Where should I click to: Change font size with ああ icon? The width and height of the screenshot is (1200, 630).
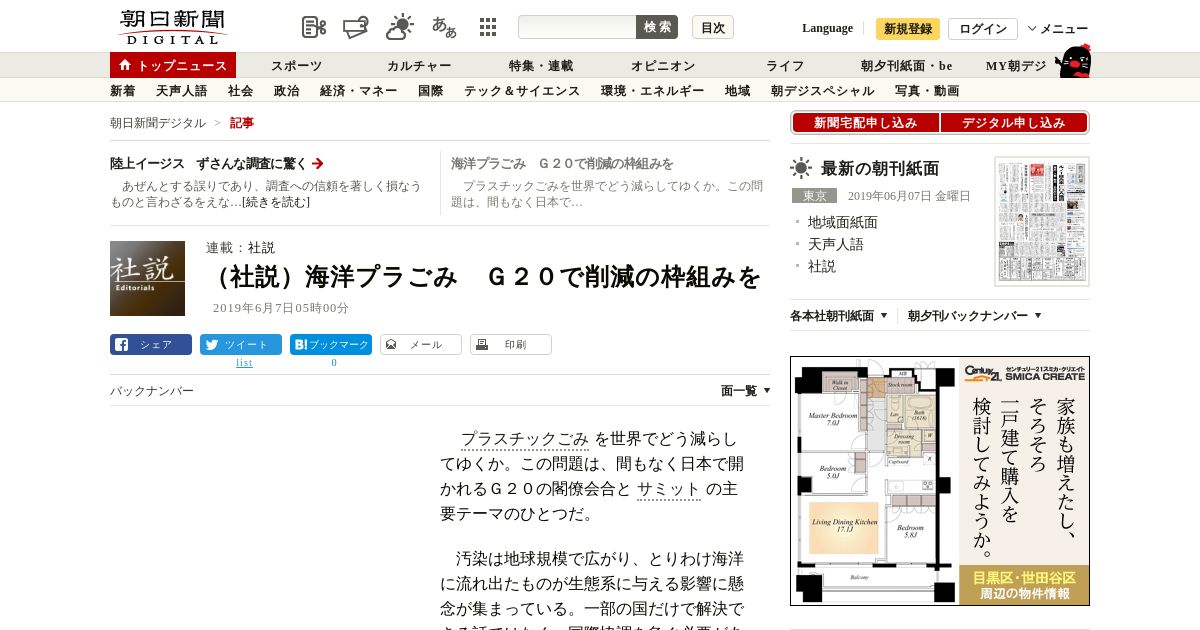pos(444,27)
